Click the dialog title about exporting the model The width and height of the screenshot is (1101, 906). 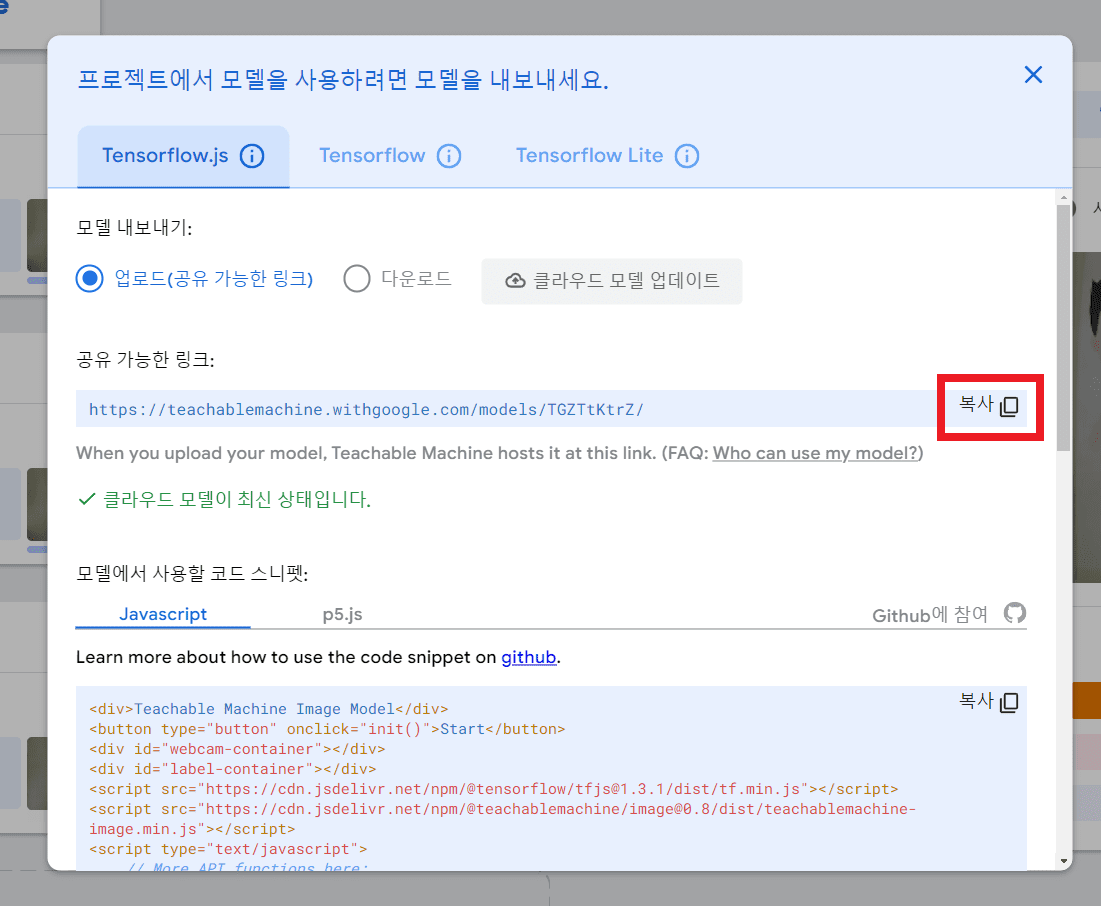343,79
